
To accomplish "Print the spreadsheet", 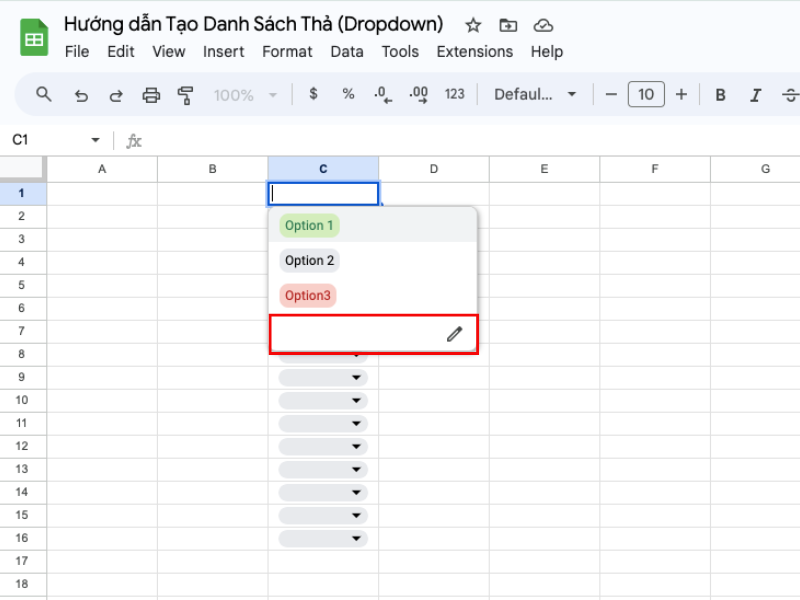I will point(151,95).
